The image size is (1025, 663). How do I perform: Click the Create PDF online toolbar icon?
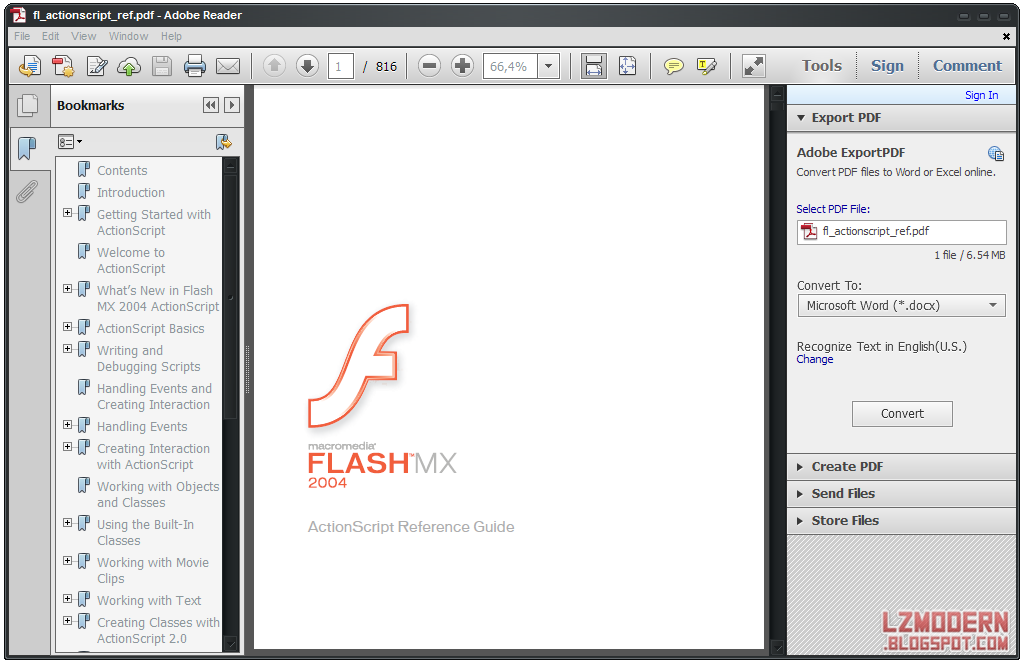point(30,66)
